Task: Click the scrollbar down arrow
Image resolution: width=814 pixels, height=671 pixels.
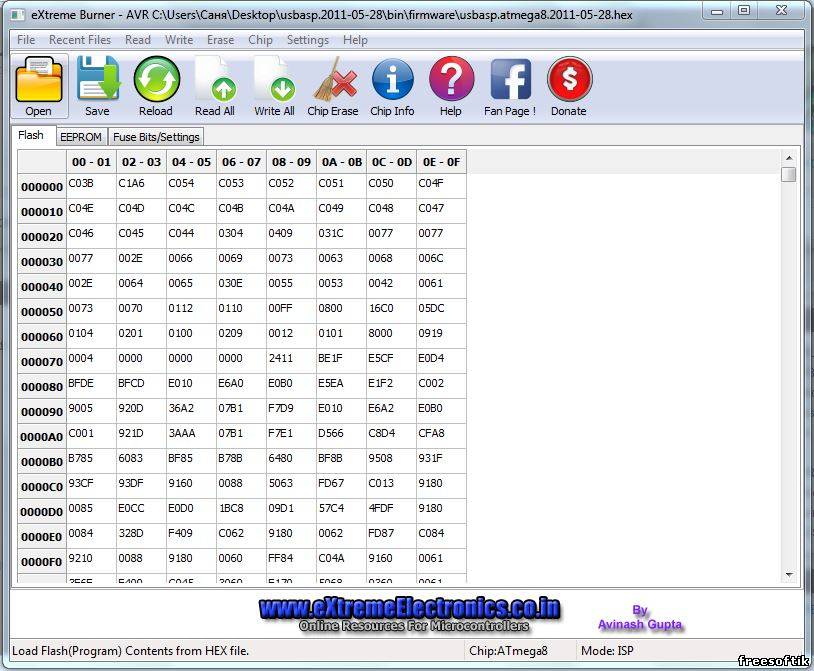Action: [789, 575]
